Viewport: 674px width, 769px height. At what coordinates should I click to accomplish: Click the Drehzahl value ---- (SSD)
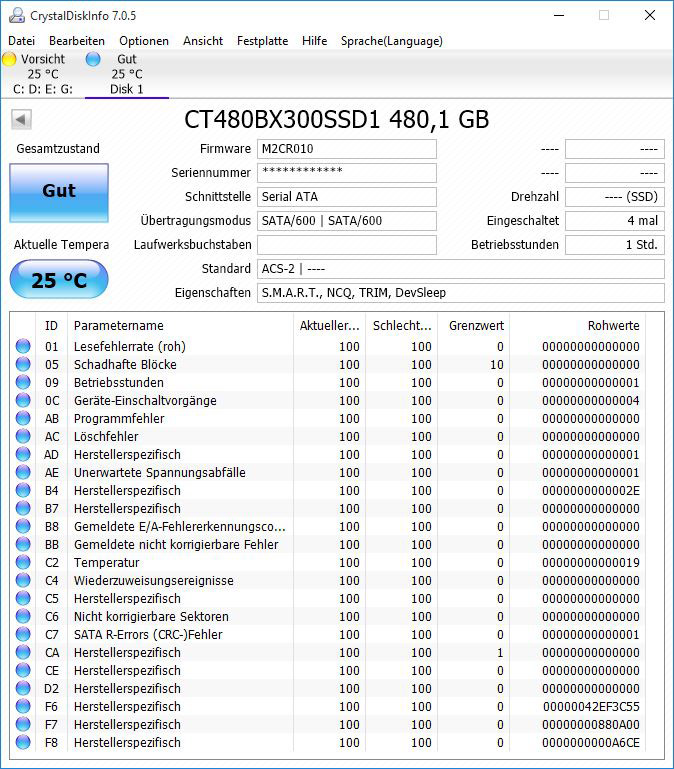coord(615,197)
